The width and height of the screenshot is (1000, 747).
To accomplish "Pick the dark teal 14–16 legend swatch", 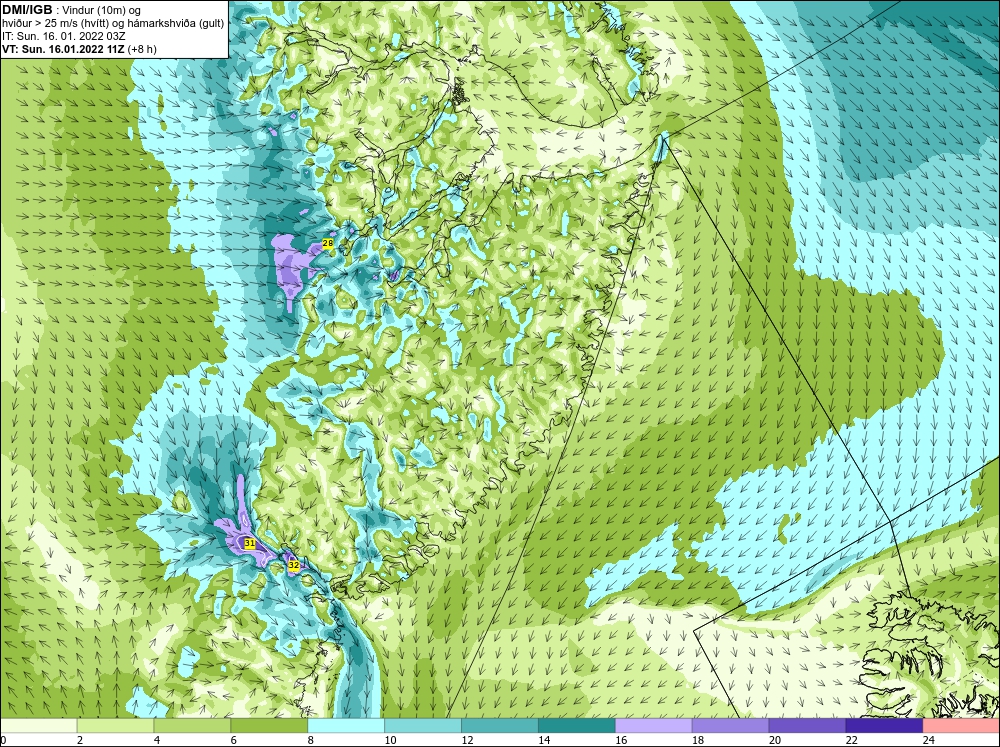I will pyautogui.click(x=577, y=726).
